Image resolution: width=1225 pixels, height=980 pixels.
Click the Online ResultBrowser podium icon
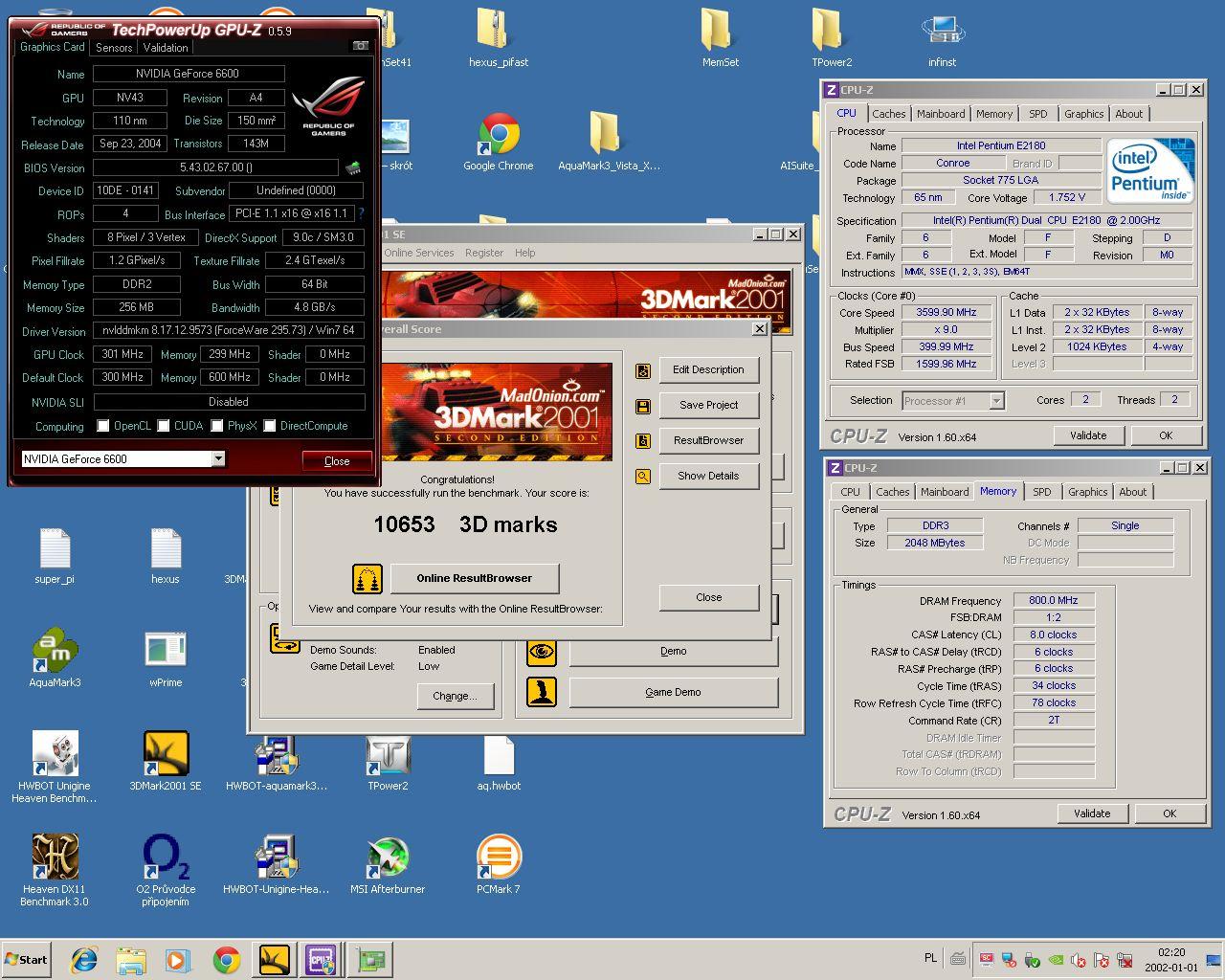tap(367, 578)
